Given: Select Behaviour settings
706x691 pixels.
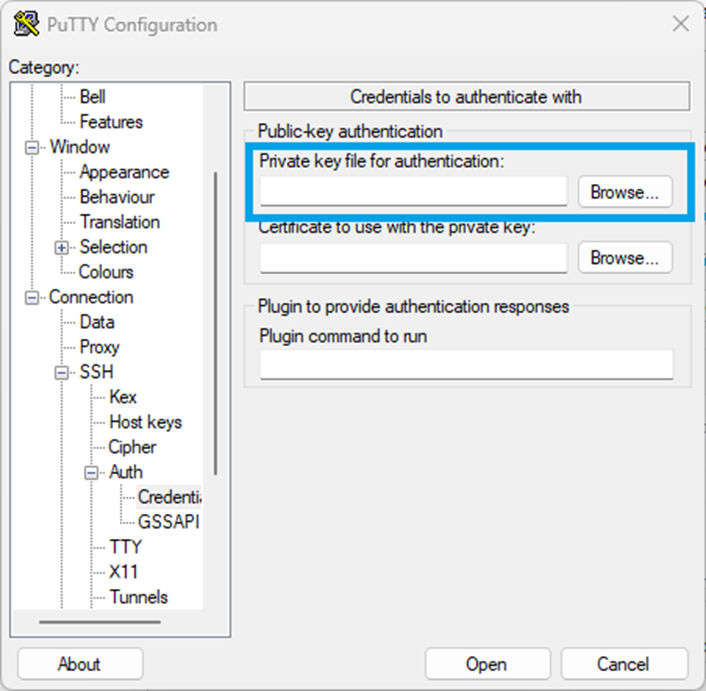Looking at the screenshot, I should (117, 197).
